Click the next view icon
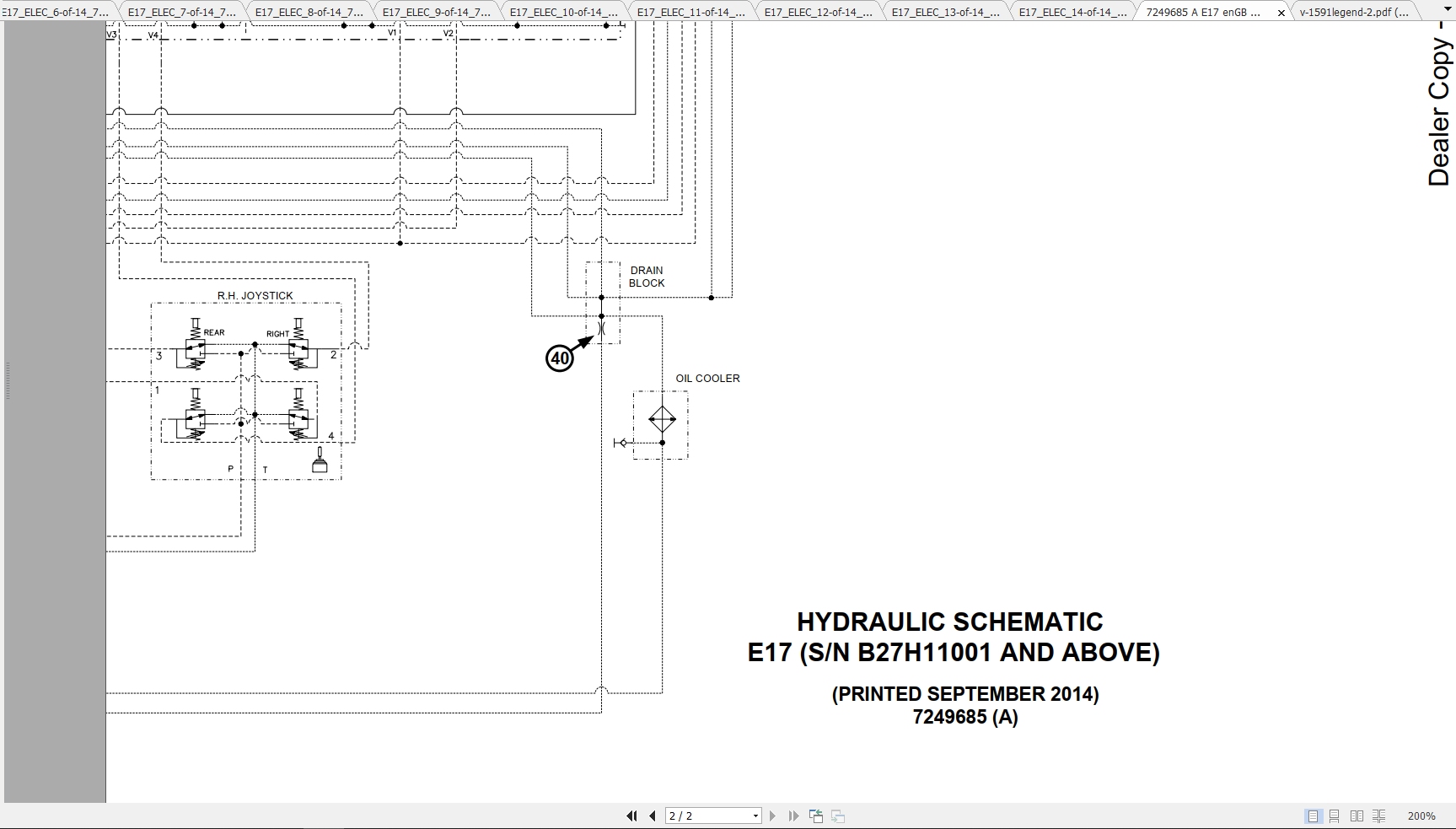Image resolution: width=1456 pixels, height=829 pixels. (837, 816)
